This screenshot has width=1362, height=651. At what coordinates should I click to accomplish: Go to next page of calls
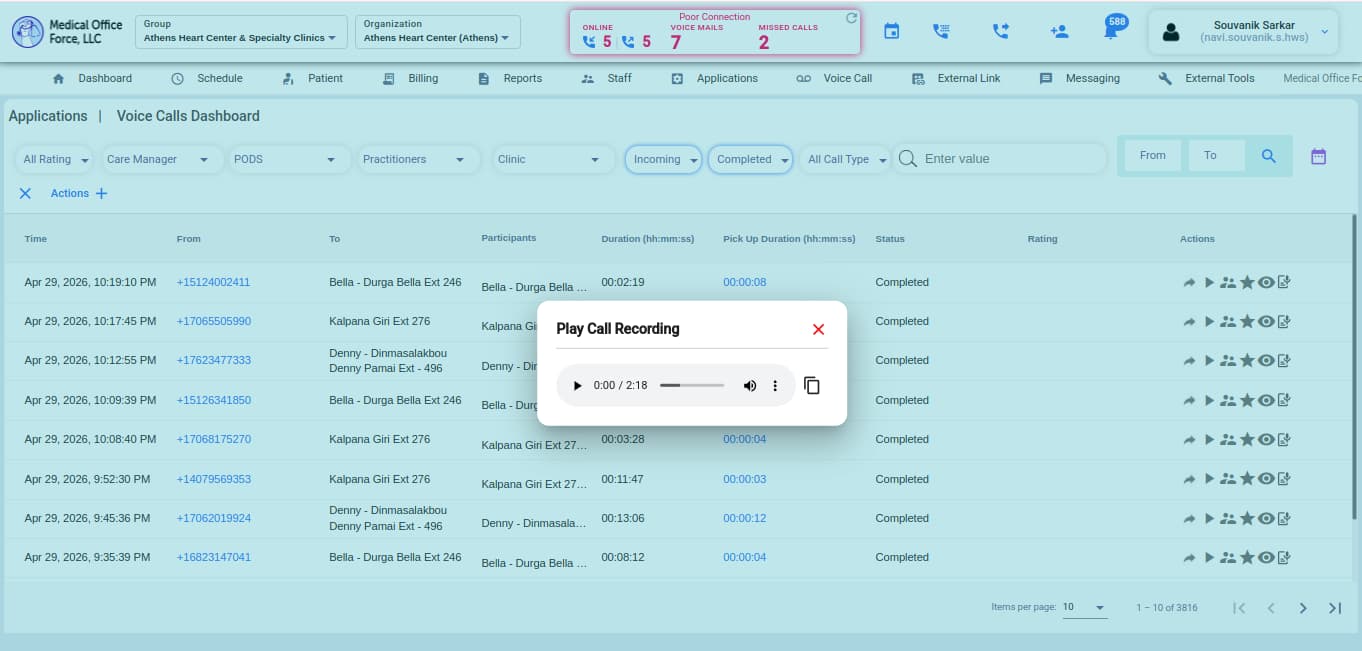[1303, 608]
